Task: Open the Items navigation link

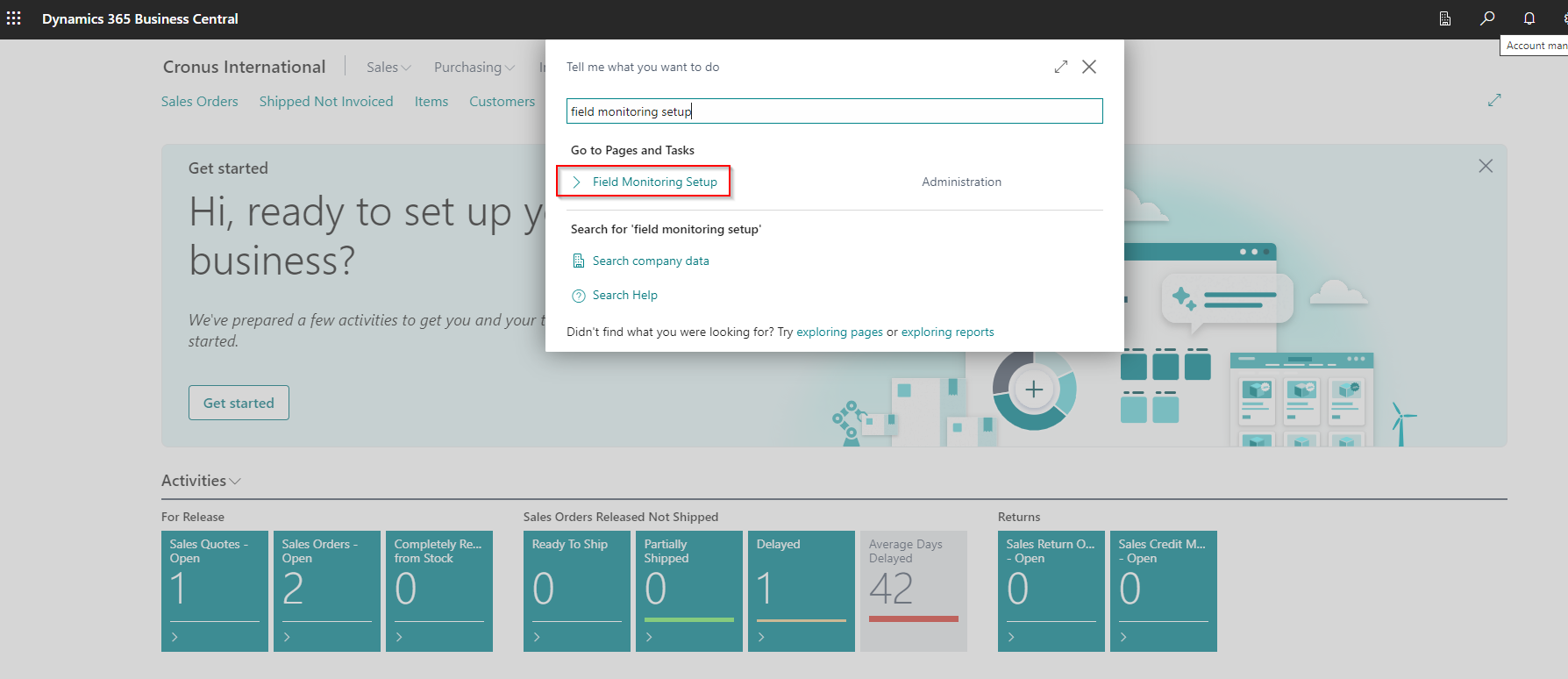Action: (431, 102)
